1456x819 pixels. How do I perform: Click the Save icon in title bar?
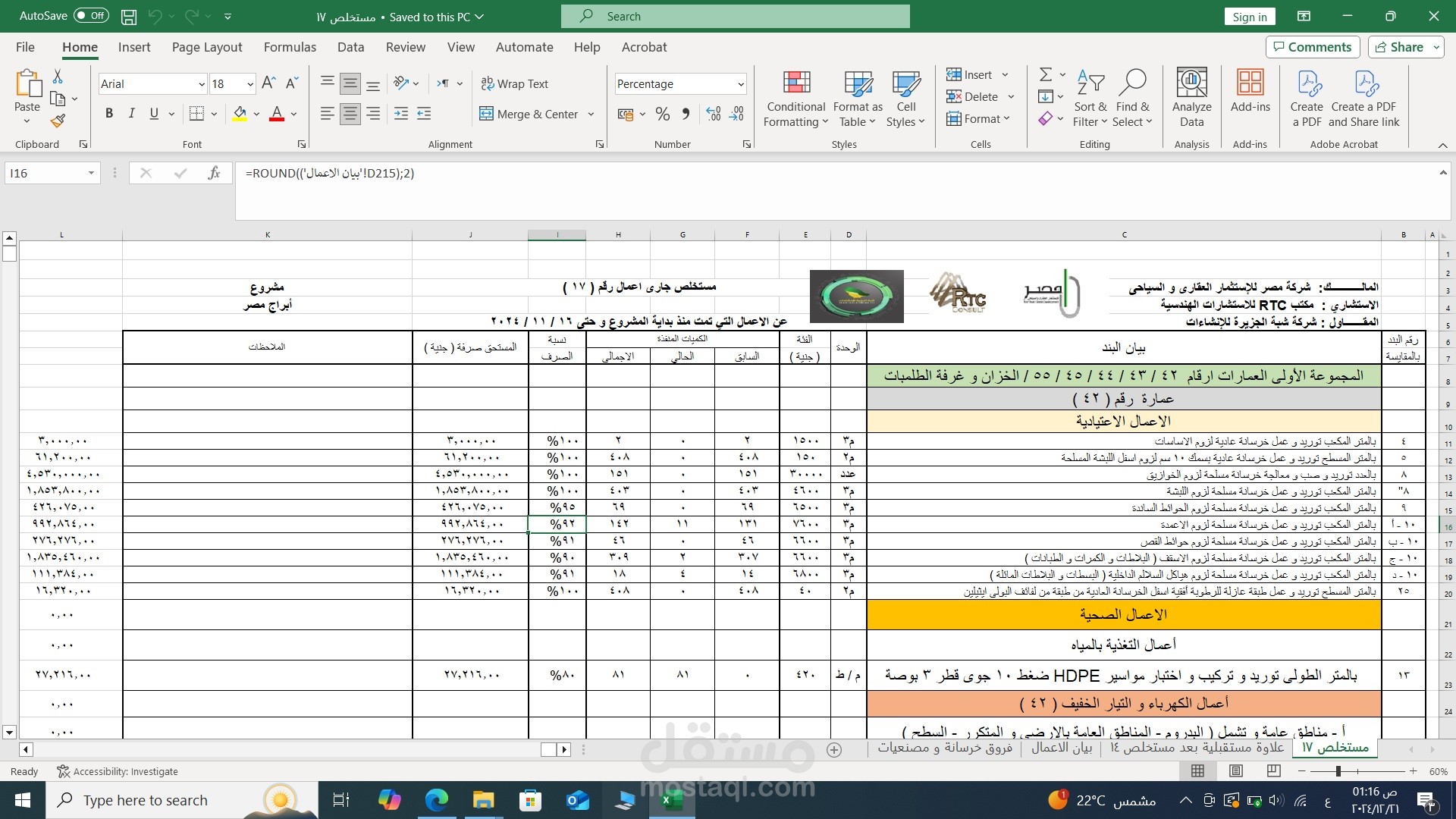click(x=129, y=16)
